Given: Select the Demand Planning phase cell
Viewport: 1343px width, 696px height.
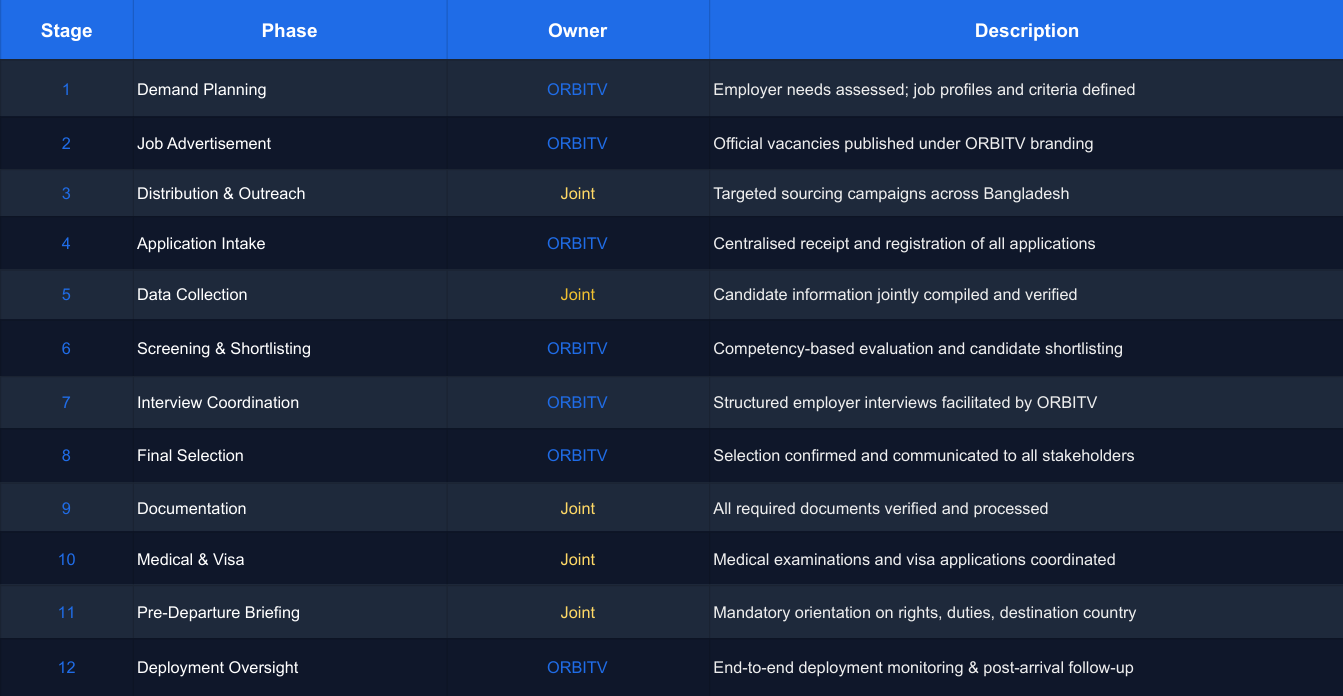Looking at the screenshot, I should click(x=289, y=89).
